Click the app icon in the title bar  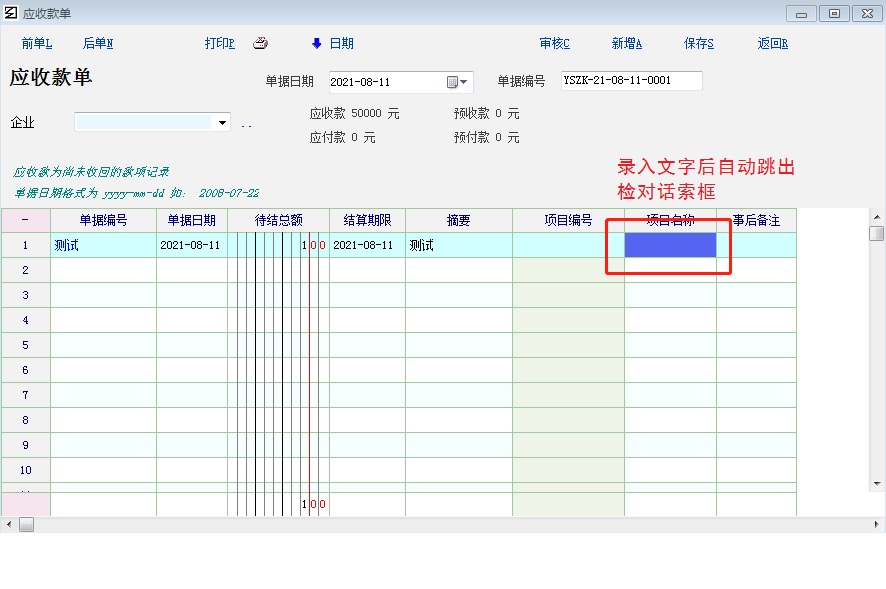pos(8,13)
